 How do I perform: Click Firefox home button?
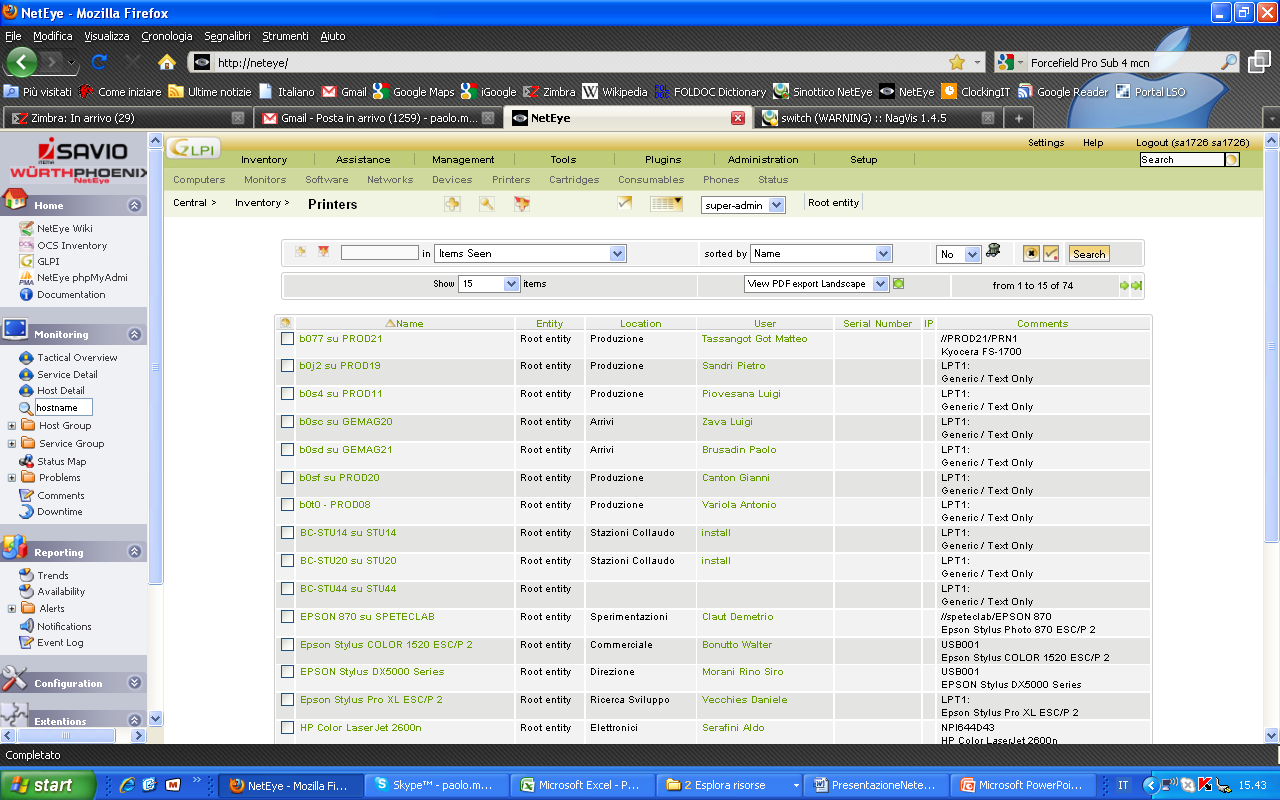pos(167,62)
